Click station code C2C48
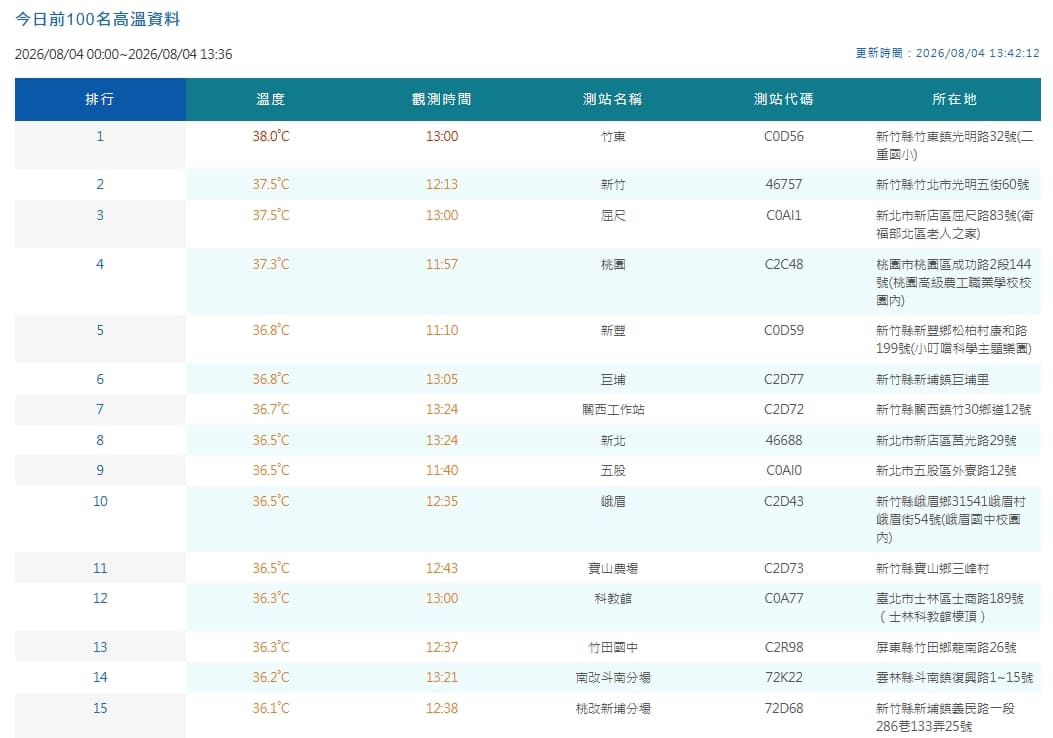The width and height of the screenshot is (1053, 738). click(x=784, y=265)
